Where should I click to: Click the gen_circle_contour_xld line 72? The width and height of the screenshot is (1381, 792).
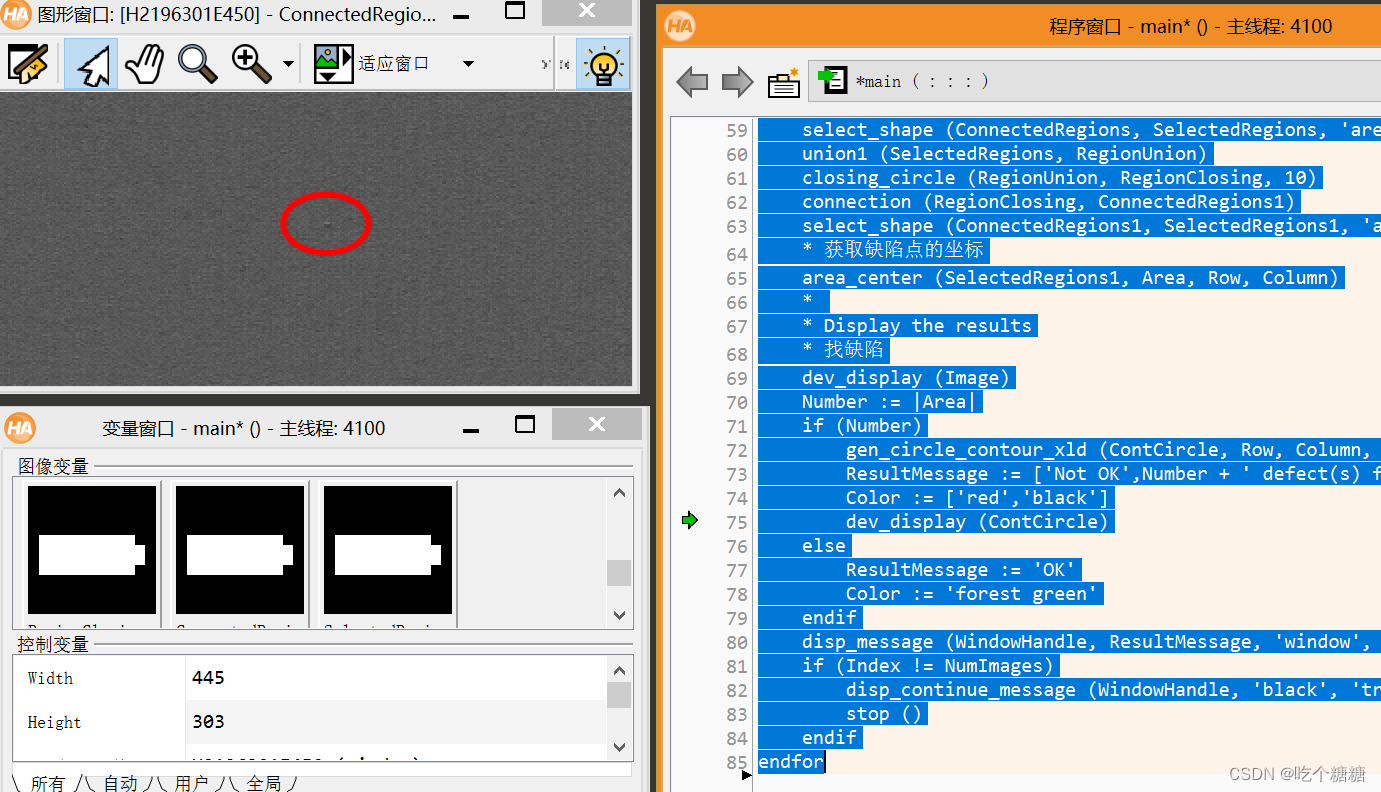(x=1113, y=450)
